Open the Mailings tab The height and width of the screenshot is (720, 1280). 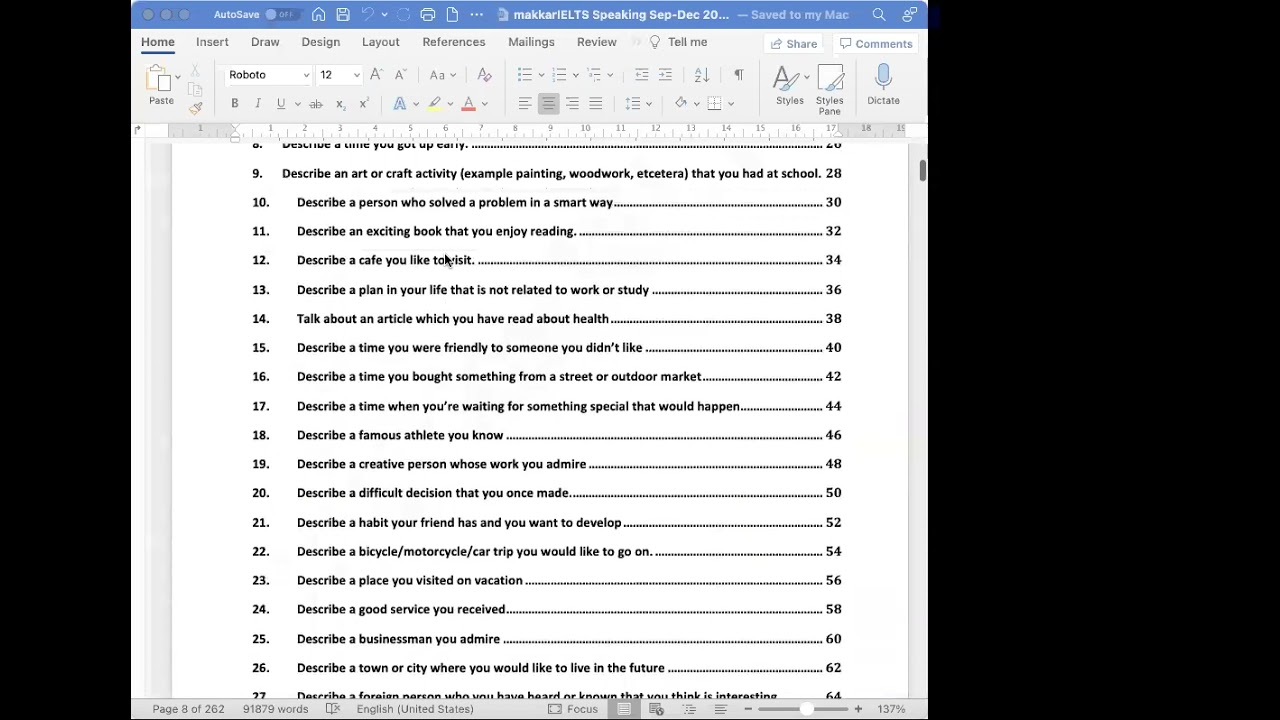coord(531,42)
